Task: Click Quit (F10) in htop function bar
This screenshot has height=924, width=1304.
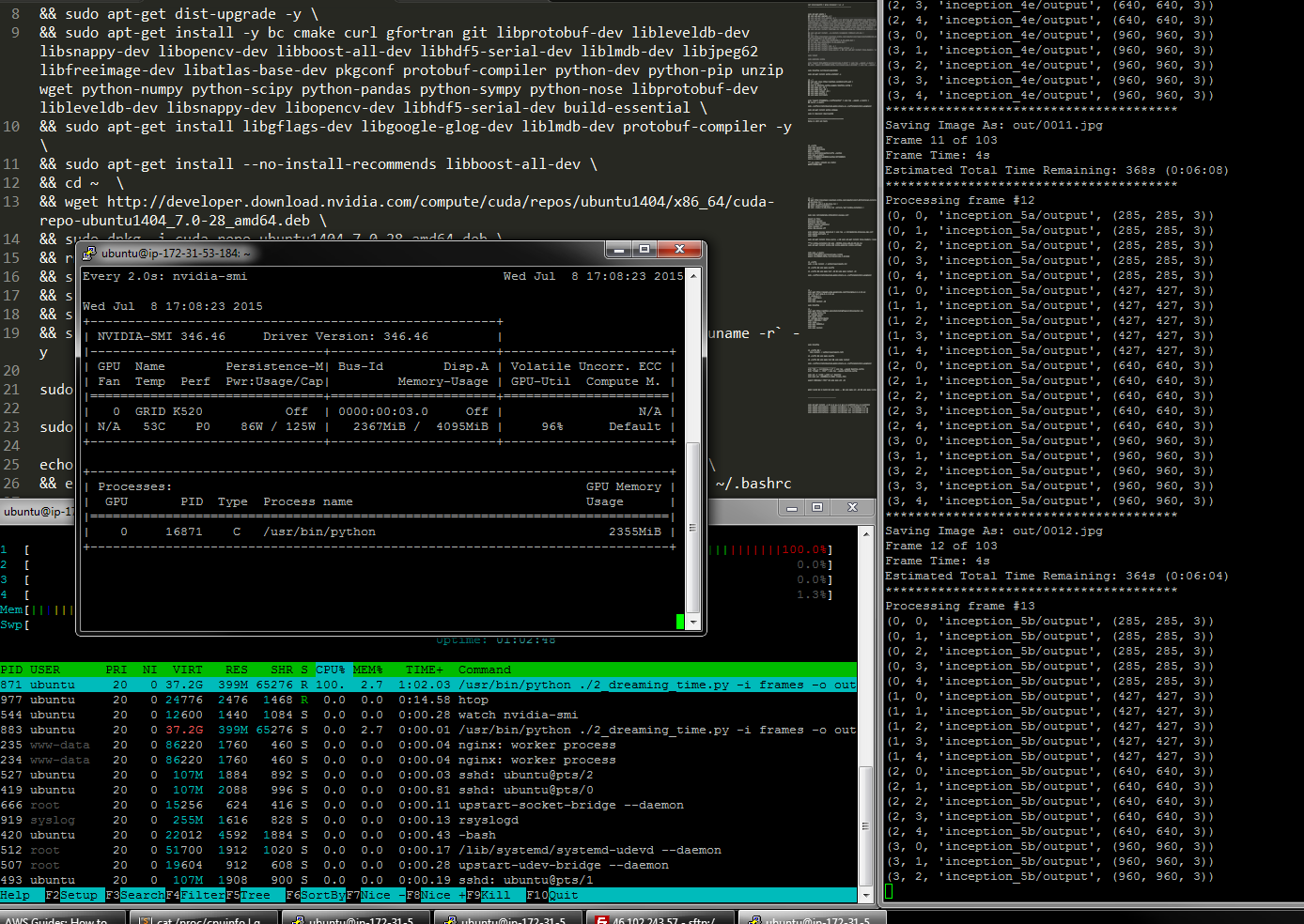Action: point(564,895)
